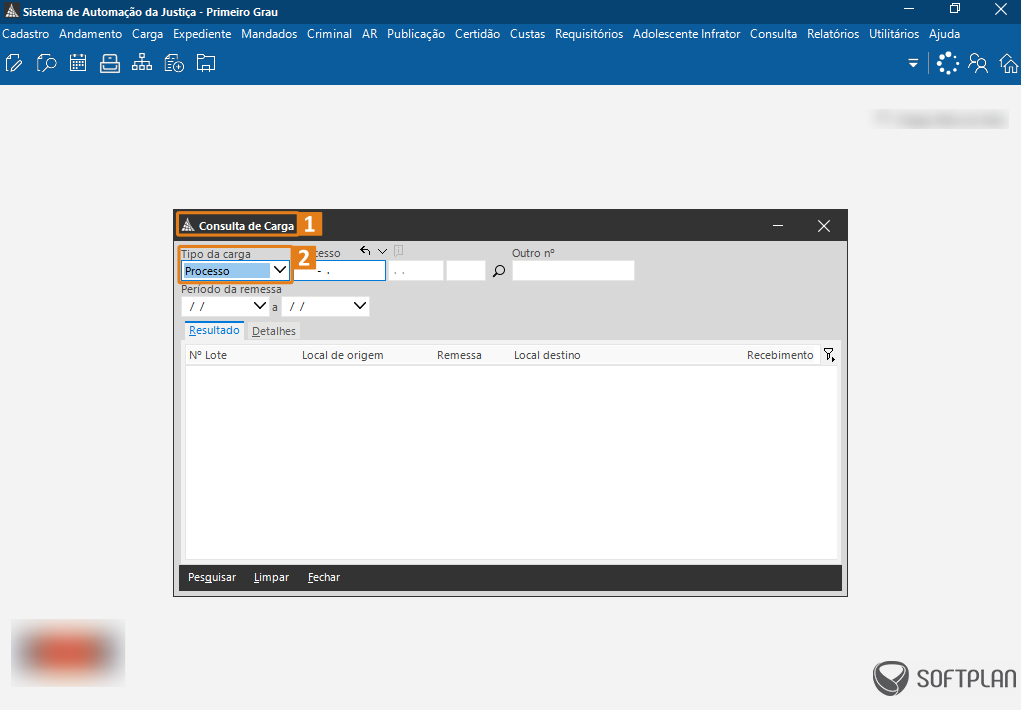Click the Outro nº input field

click(x=573, y=271)
